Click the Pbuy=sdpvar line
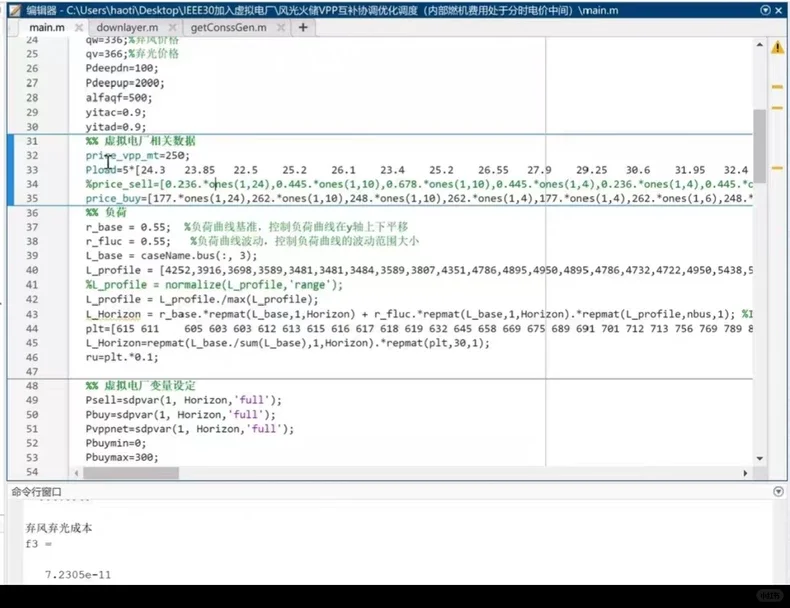The image size is (790, 608). tap(180, 415)
